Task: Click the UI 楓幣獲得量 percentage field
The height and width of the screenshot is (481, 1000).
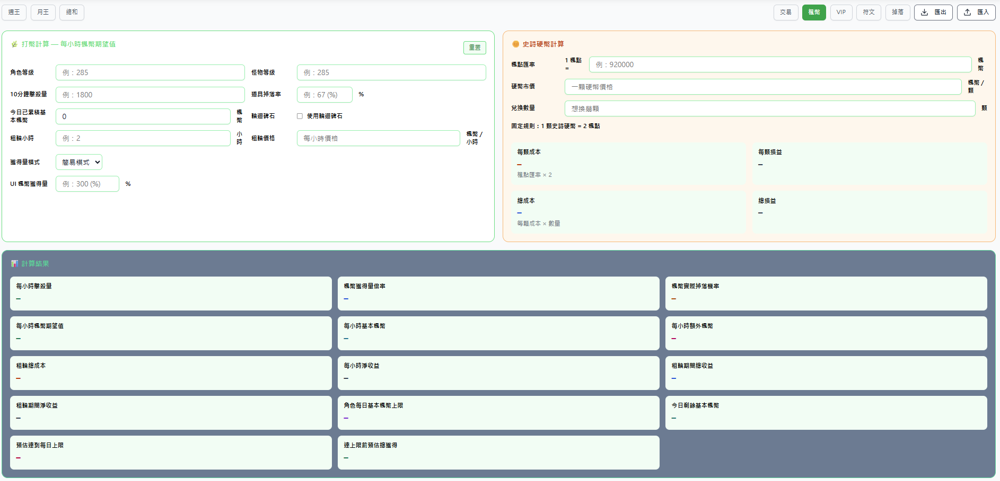Action: click(87, 184)
